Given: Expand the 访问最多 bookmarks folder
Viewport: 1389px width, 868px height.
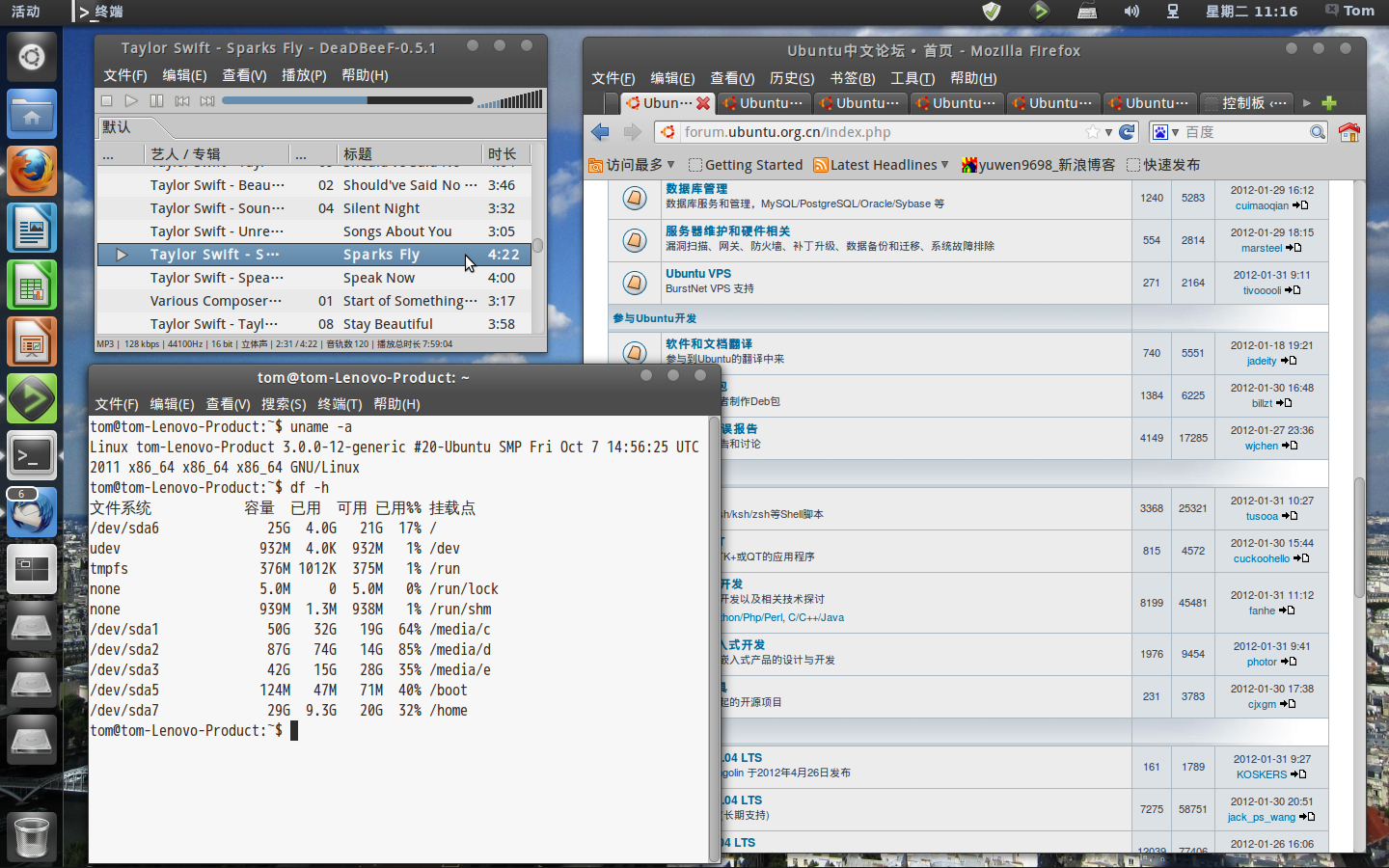Looking at the screenshot, I should [632, 165].
